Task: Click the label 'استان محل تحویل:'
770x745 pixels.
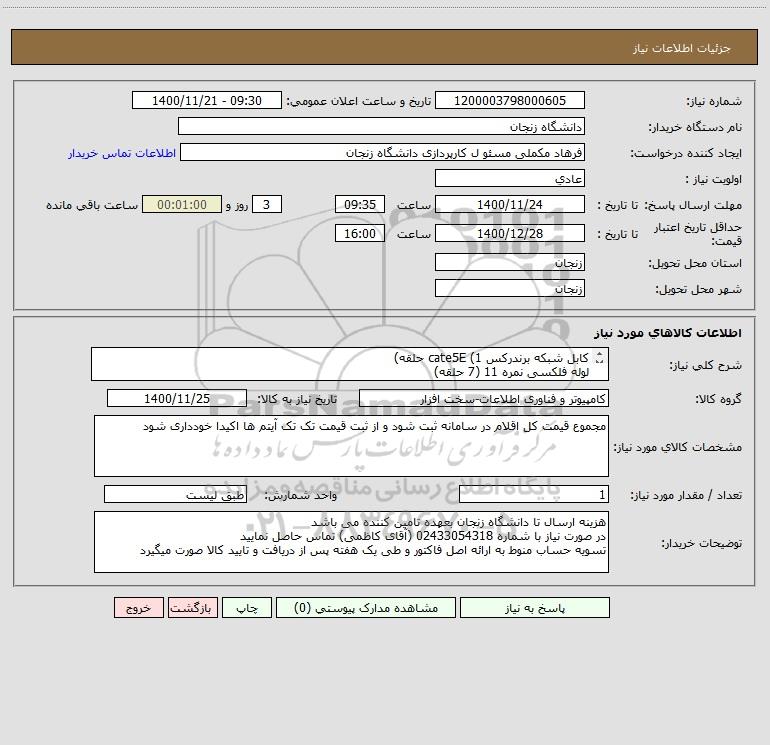Action: [x=695, y=263]
